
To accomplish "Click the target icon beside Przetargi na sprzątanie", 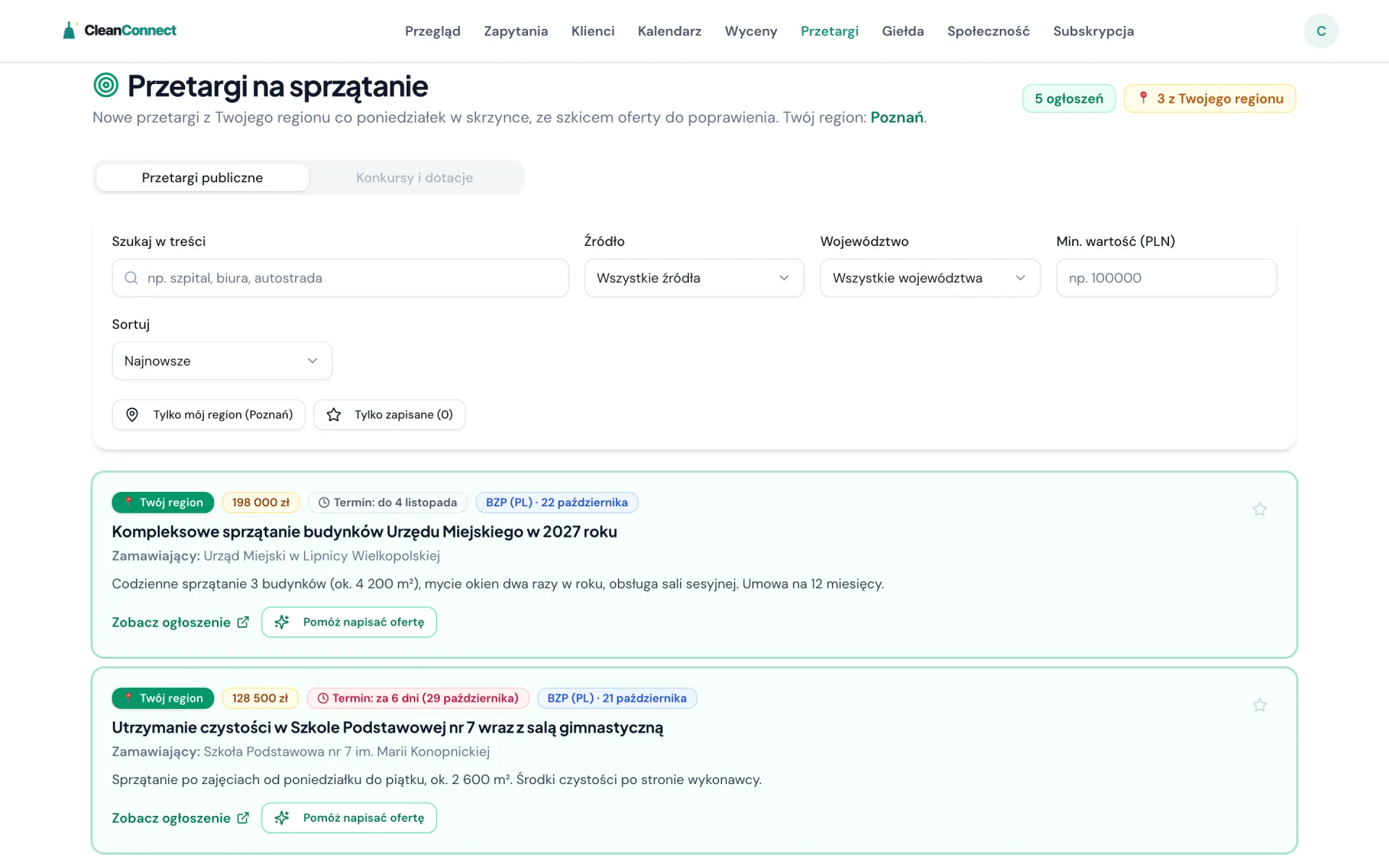I will point(106,85).
